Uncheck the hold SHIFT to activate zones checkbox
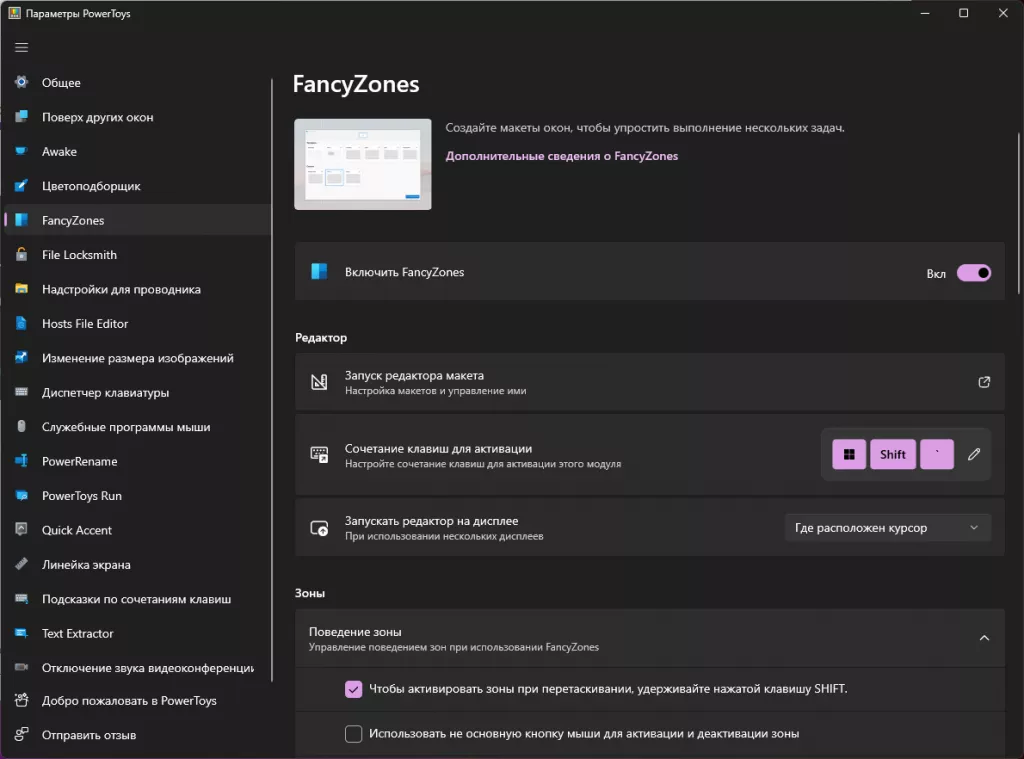Image resolution: width=1024 pixels, height=759 pixels. pyautogui.click(x=353, y=689)
